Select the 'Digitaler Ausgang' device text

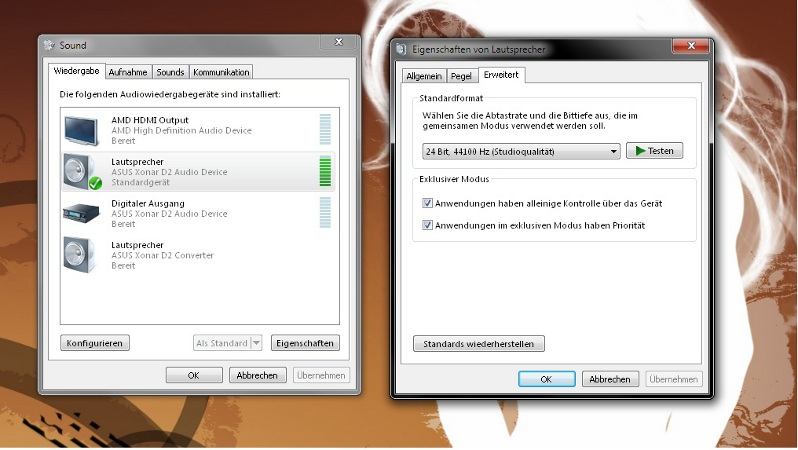(148, 203)
